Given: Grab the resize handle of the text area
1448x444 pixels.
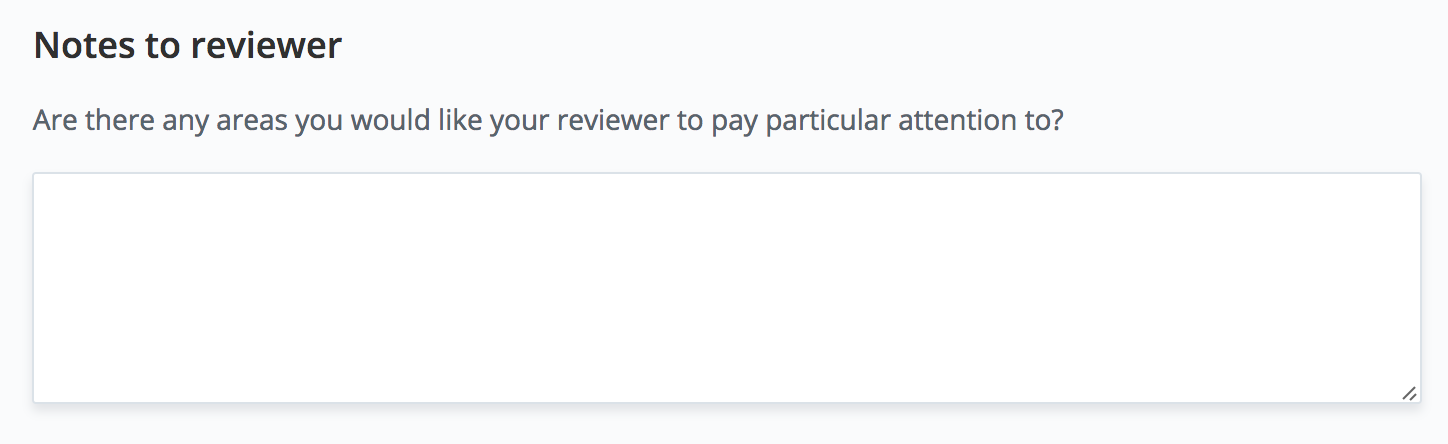Looking at the screenshot, I should [x=1408, y=393].
